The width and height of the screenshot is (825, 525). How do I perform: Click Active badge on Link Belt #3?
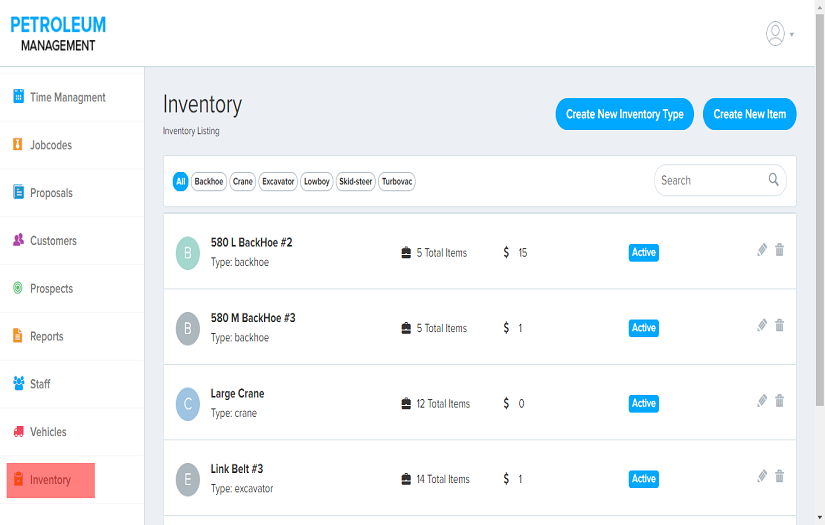click(x=643, y=479)
